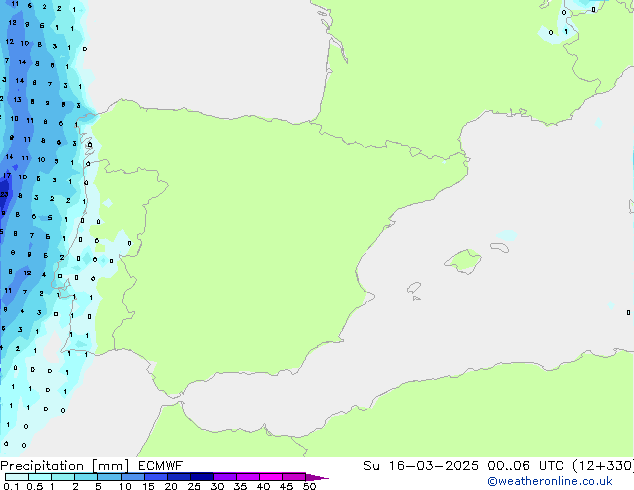This screenshot has height=490, width=634.
Task: Click the 1–2 mm legend color swatch
Action: coord(63,477)
